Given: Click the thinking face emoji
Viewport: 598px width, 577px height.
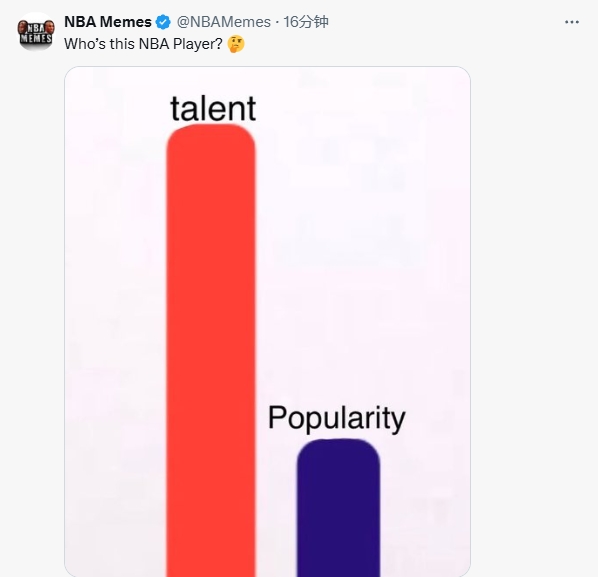Looking at the screenshot, I should (x=236, y=44).
